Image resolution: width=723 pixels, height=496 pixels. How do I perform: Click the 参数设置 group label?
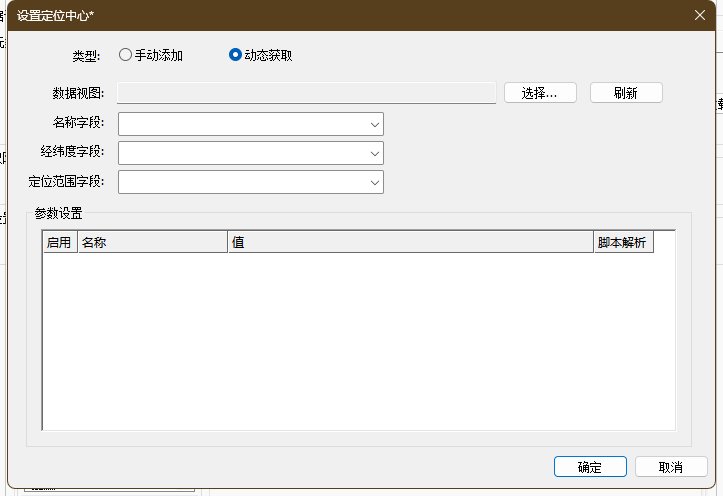pos(59,213)
